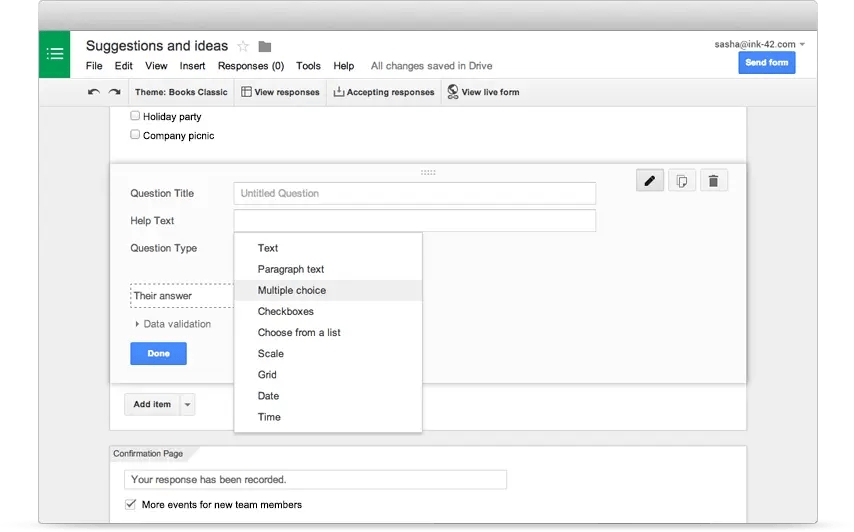
Task: Click the pencil edit question icon
Action: click(x=650, y=181)
